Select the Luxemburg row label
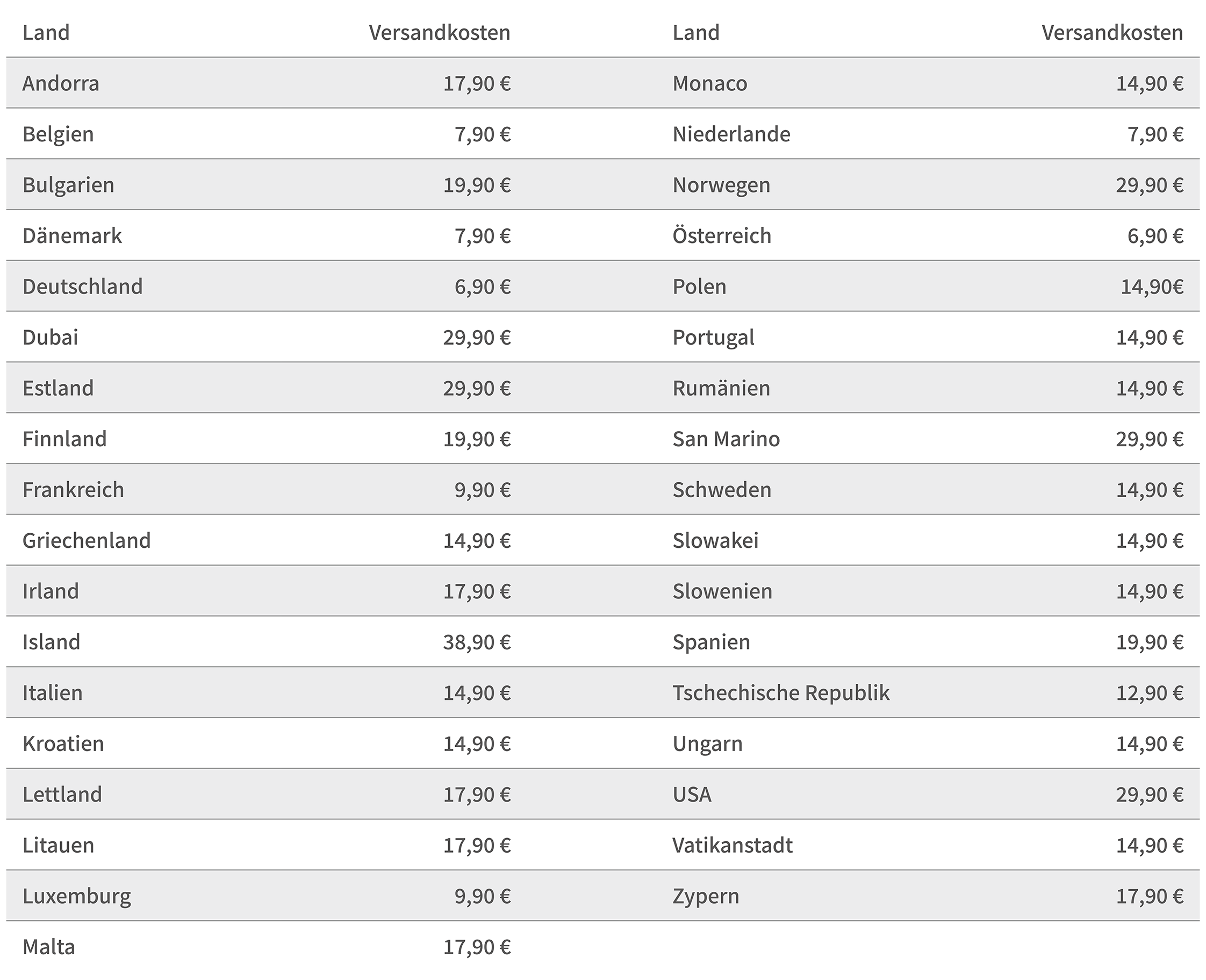Viewport: 1206px width, 980px height. point(77,897)
